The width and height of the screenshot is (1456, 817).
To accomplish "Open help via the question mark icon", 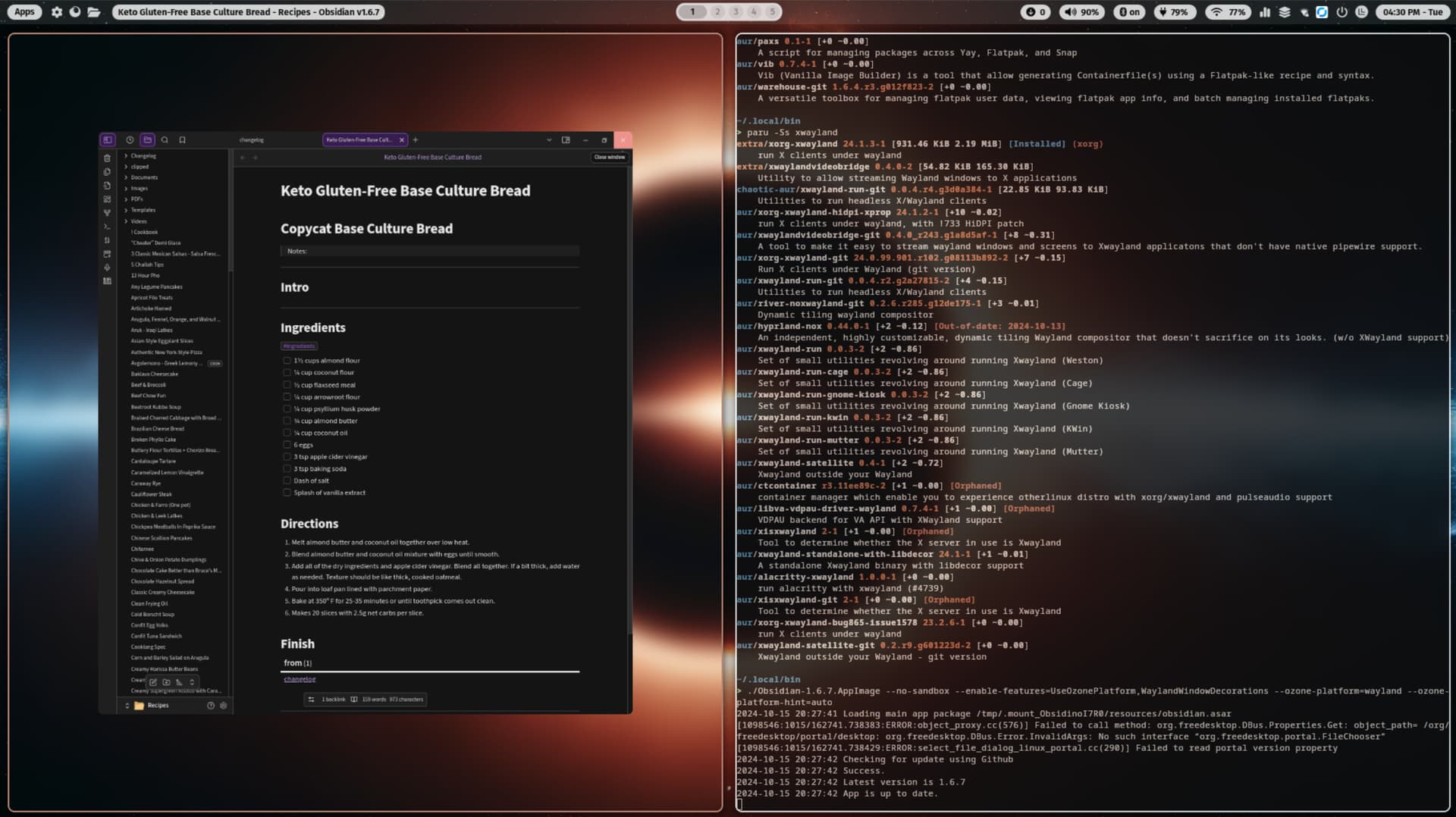I will click(x=211, y=706).
